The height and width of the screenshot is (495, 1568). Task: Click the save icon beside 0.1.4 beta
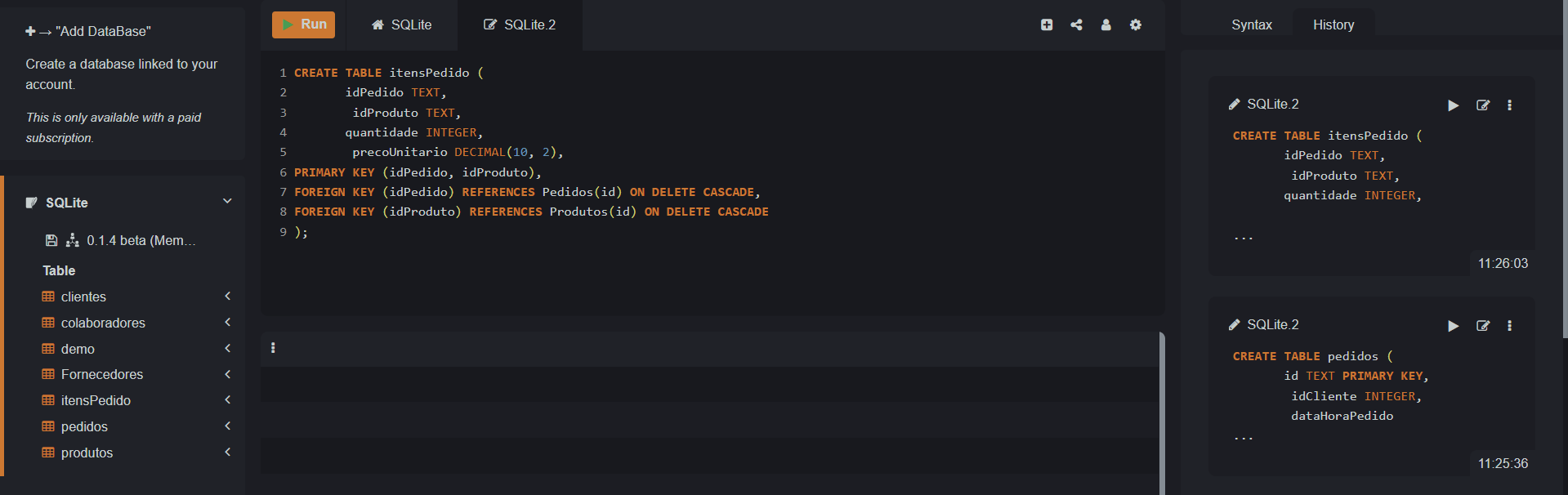click(51, 240)
